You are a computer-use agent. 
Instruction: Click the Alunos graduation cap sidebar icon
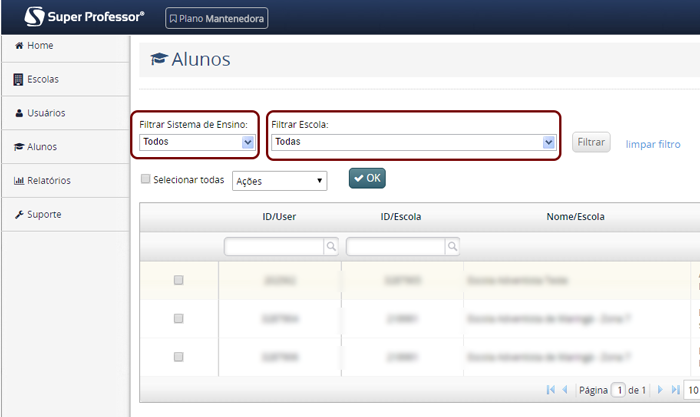click(x=18, y=147)
